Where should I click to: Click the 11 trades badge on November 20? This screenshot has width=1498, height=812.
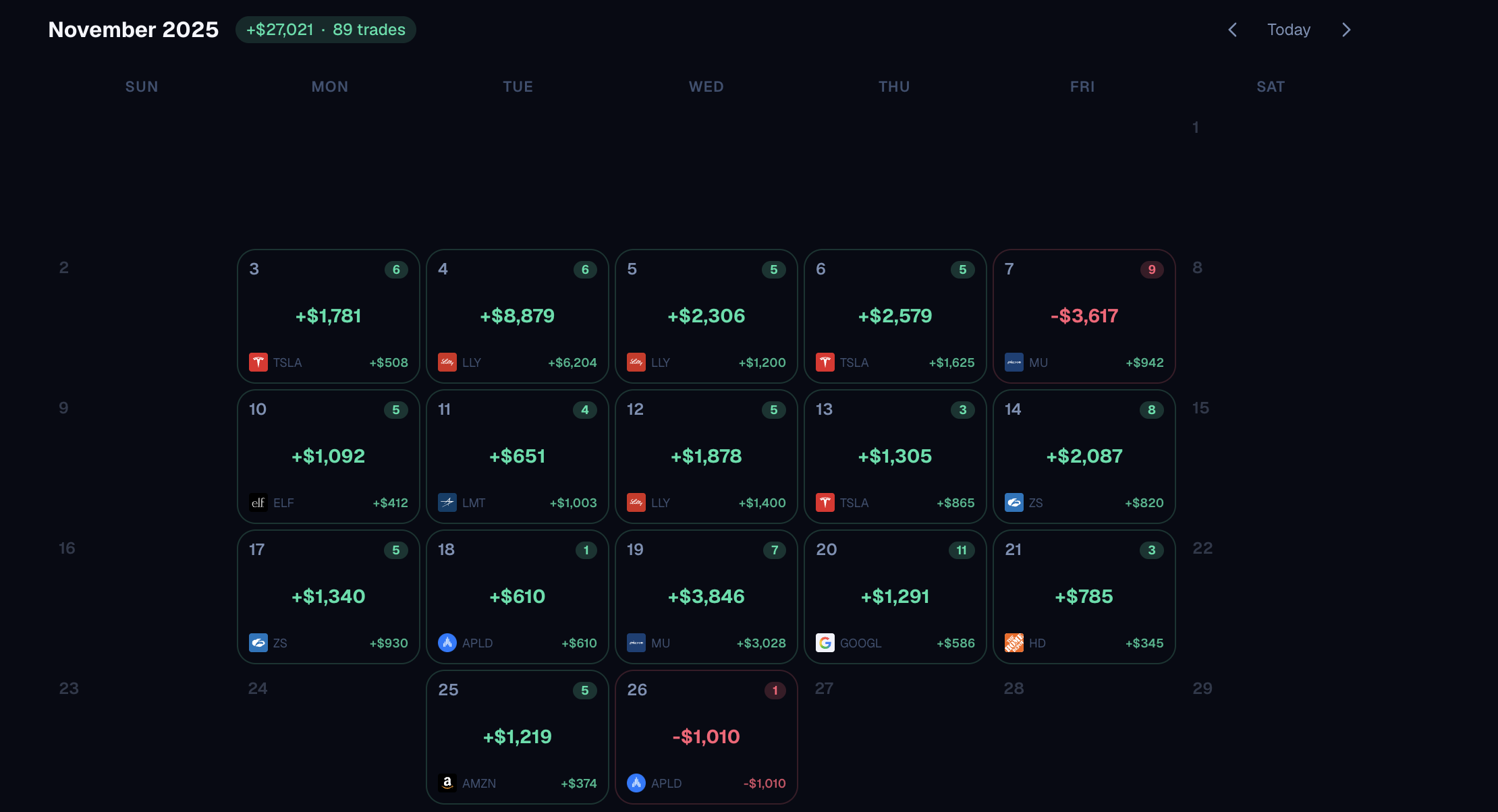tap(962, 550)
